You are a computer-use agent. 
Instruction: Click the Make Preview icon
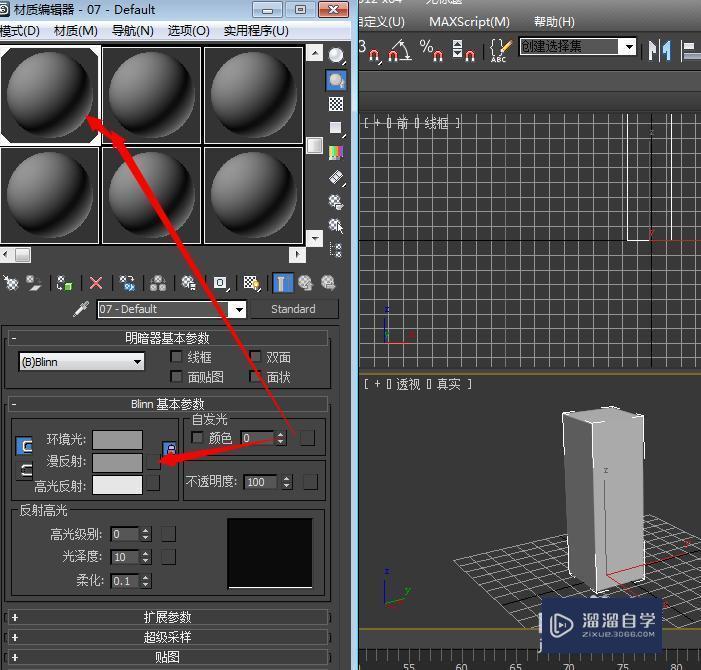coord(336,177)
